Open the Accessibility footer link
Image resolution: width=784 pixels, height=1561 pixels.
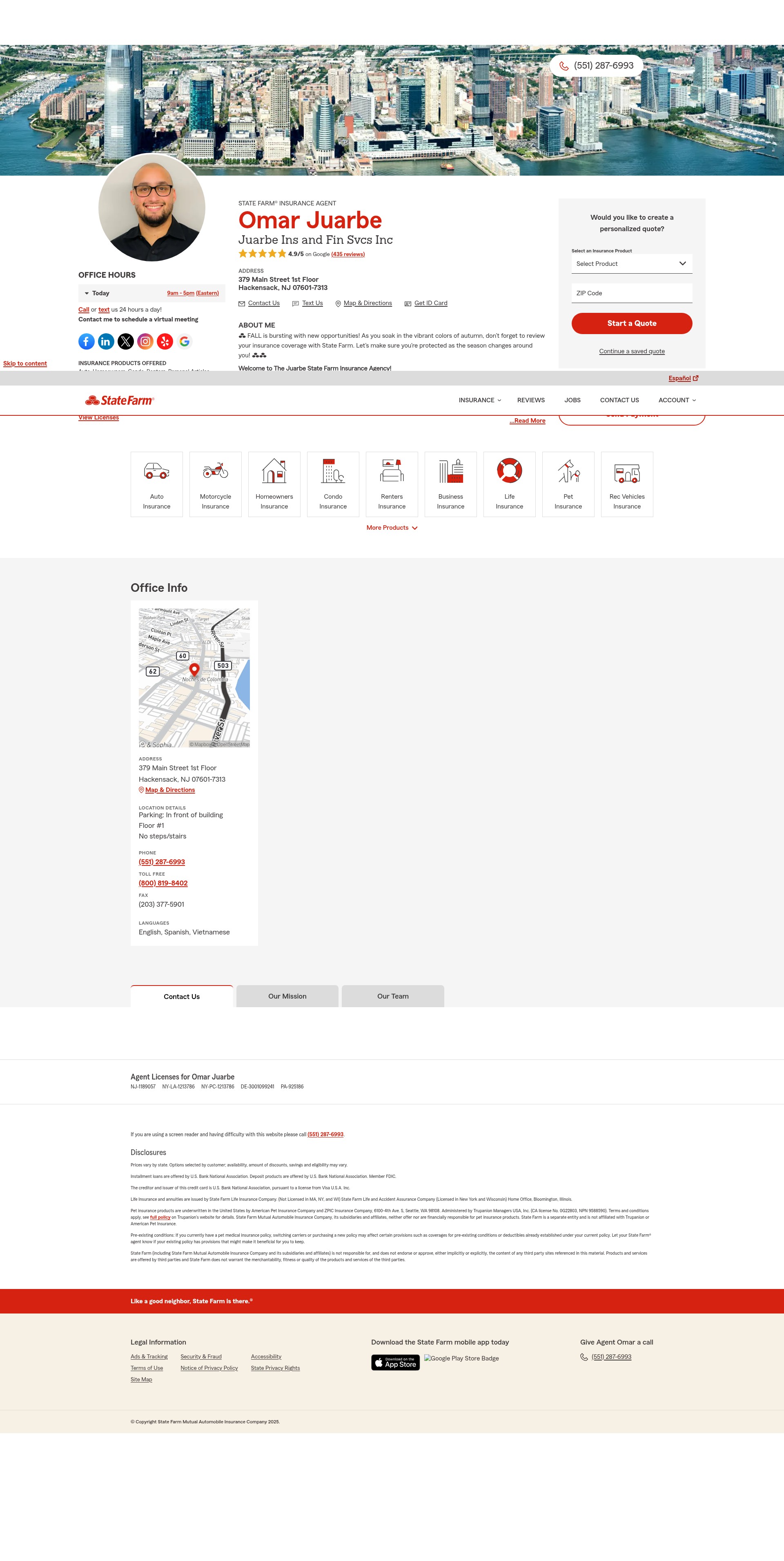coord(266,1357)
